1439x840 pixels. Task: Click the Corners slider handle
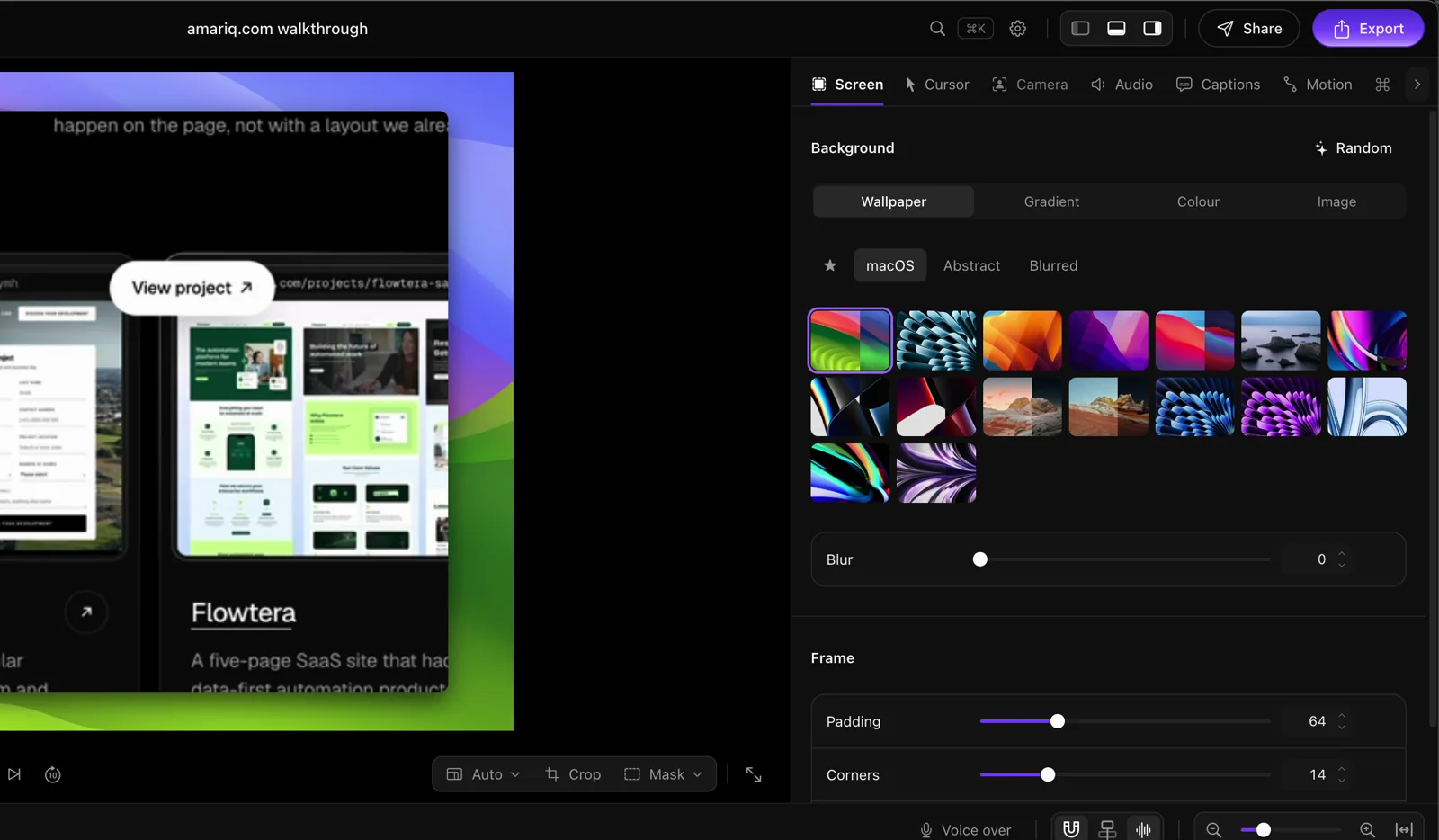1048,775
